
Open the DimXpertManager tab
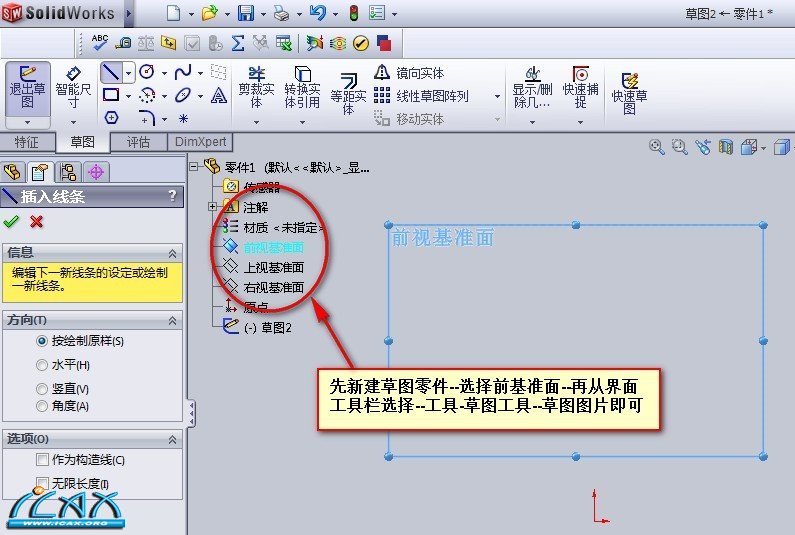click(x=96, y=172)
